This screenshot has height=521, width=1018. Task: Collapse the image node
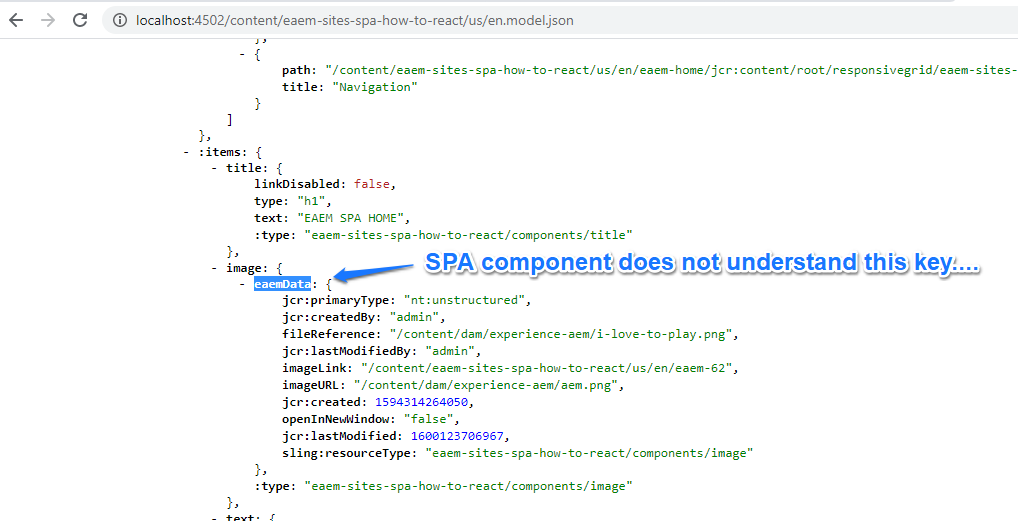[215, 268]
